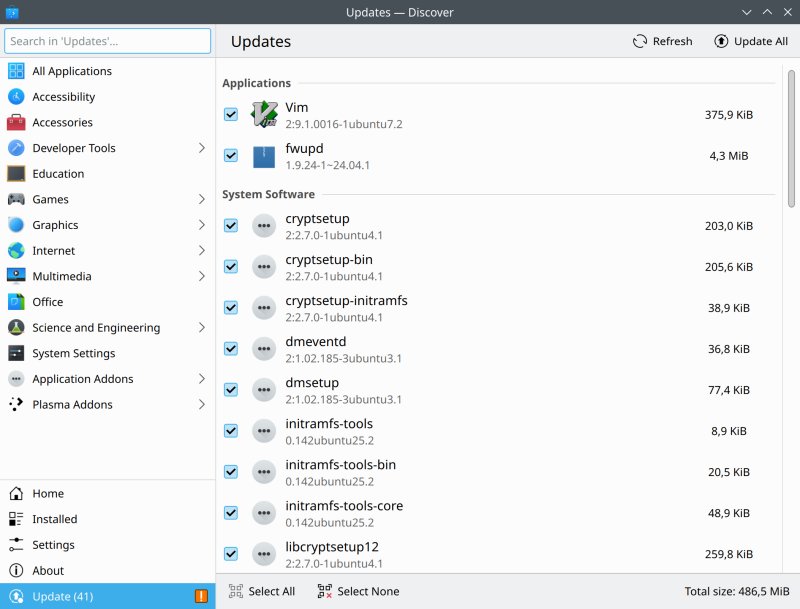Expand the Plasma Addons arrow
Screen dimensions: 800x609
(201, 405)
